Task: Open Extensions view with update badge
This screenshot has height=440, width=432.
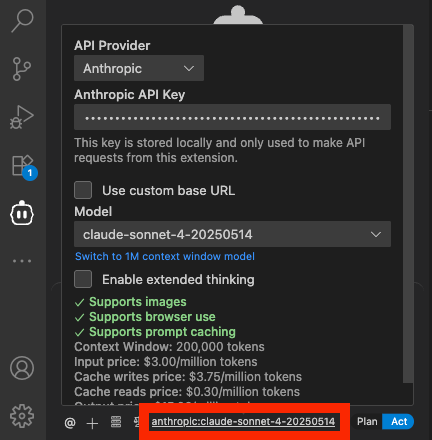Action: (23, 167)
